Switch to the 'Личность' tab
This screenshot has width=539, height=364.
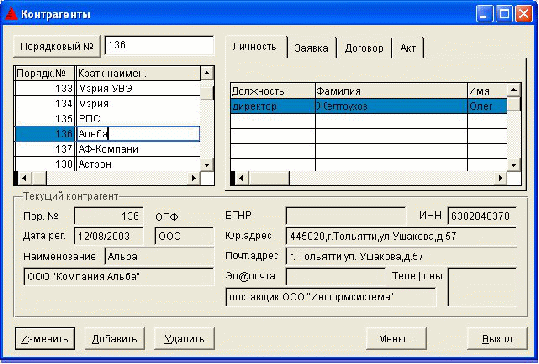tap(255, 47)
